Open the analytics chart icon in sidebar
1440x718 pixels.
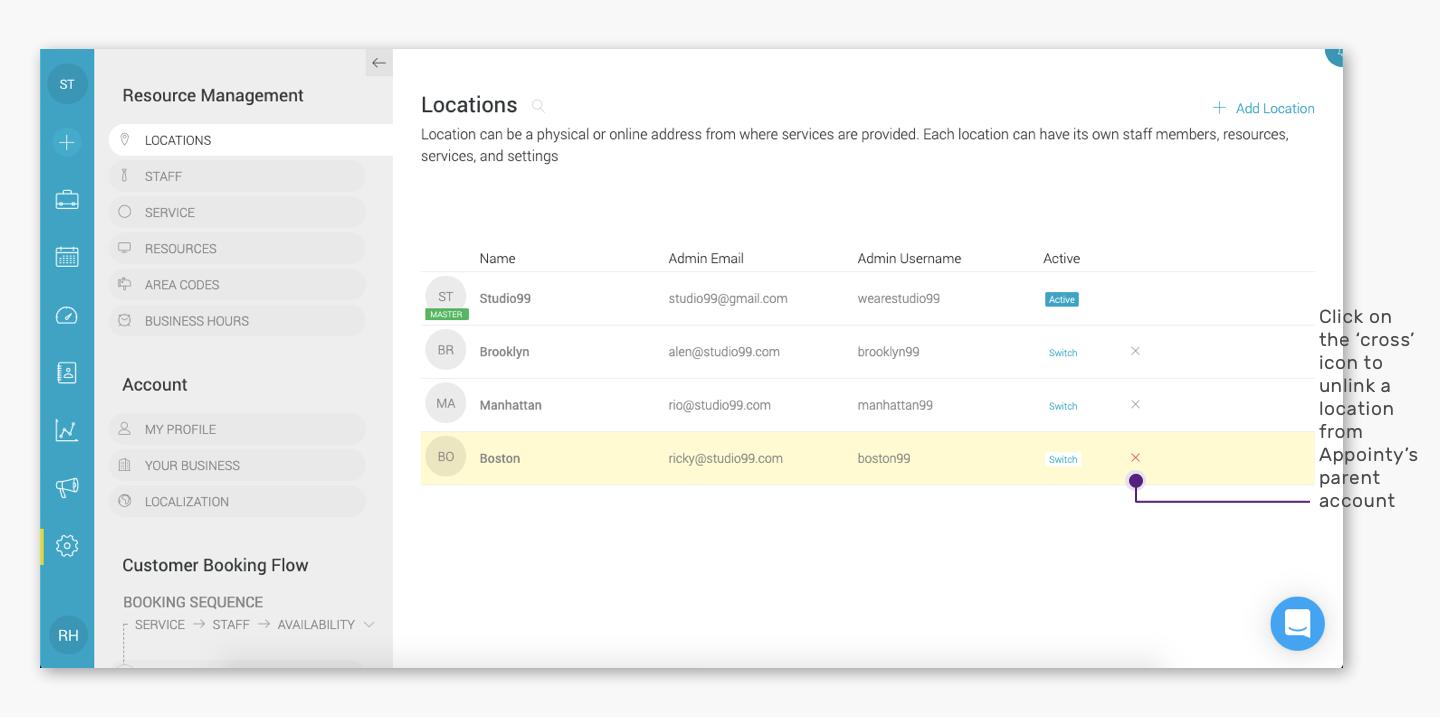[67, 430]
